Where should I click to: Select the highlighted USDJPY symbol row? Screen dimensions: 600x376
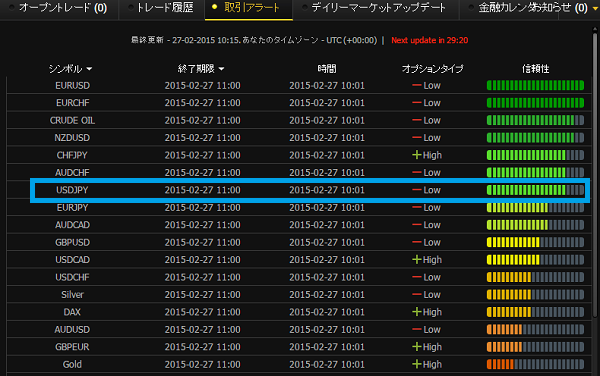[x=310, y=190]
